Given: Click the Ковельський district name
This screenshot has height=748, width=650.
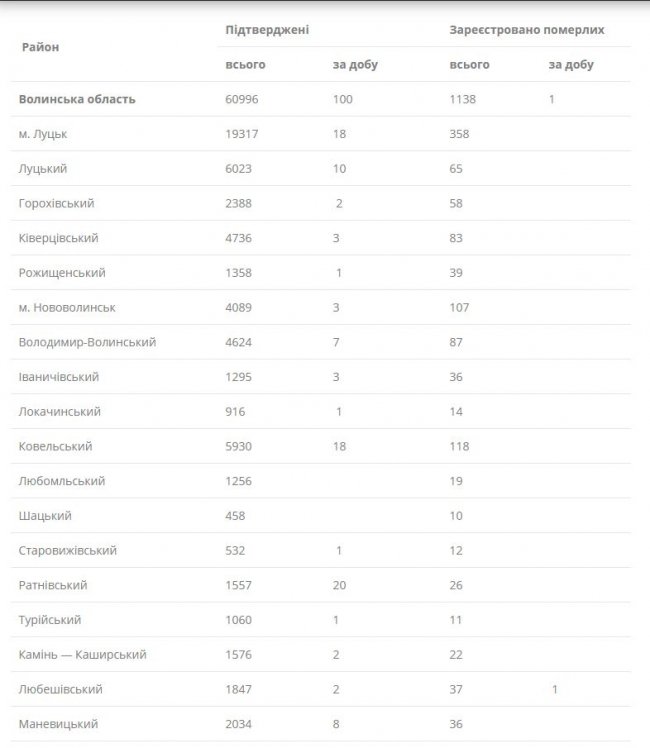Looking at the screenshot, I should [55, 446].
